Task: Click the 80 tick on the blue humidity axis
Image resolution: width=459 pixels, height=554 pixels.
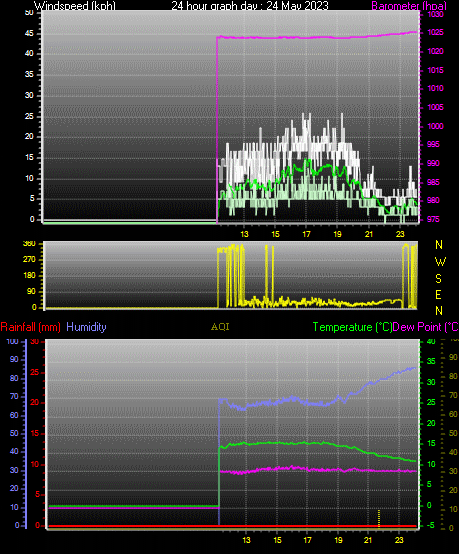Action: 14,378
